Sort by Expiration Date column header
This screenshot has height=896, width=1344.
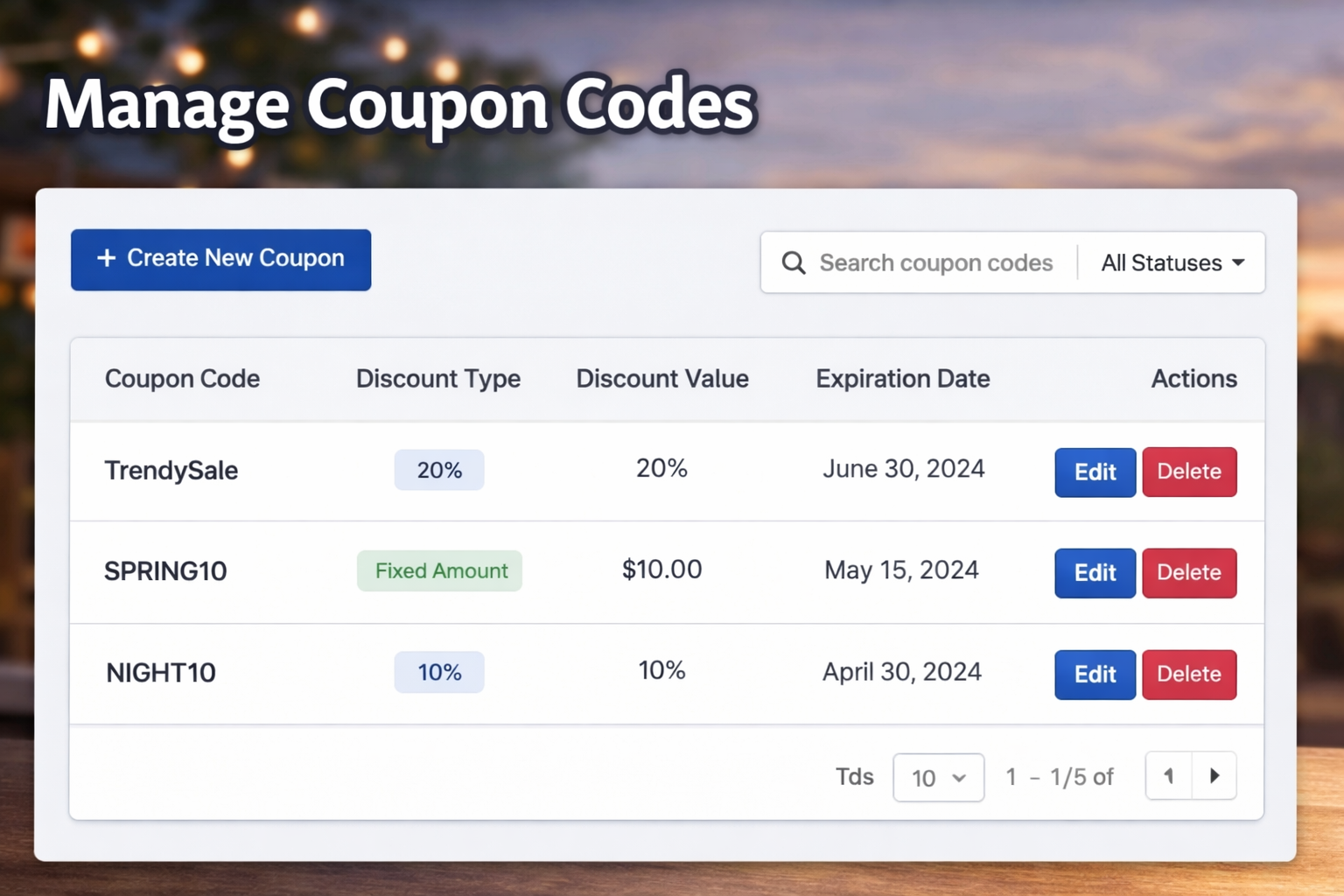point(902,379)
